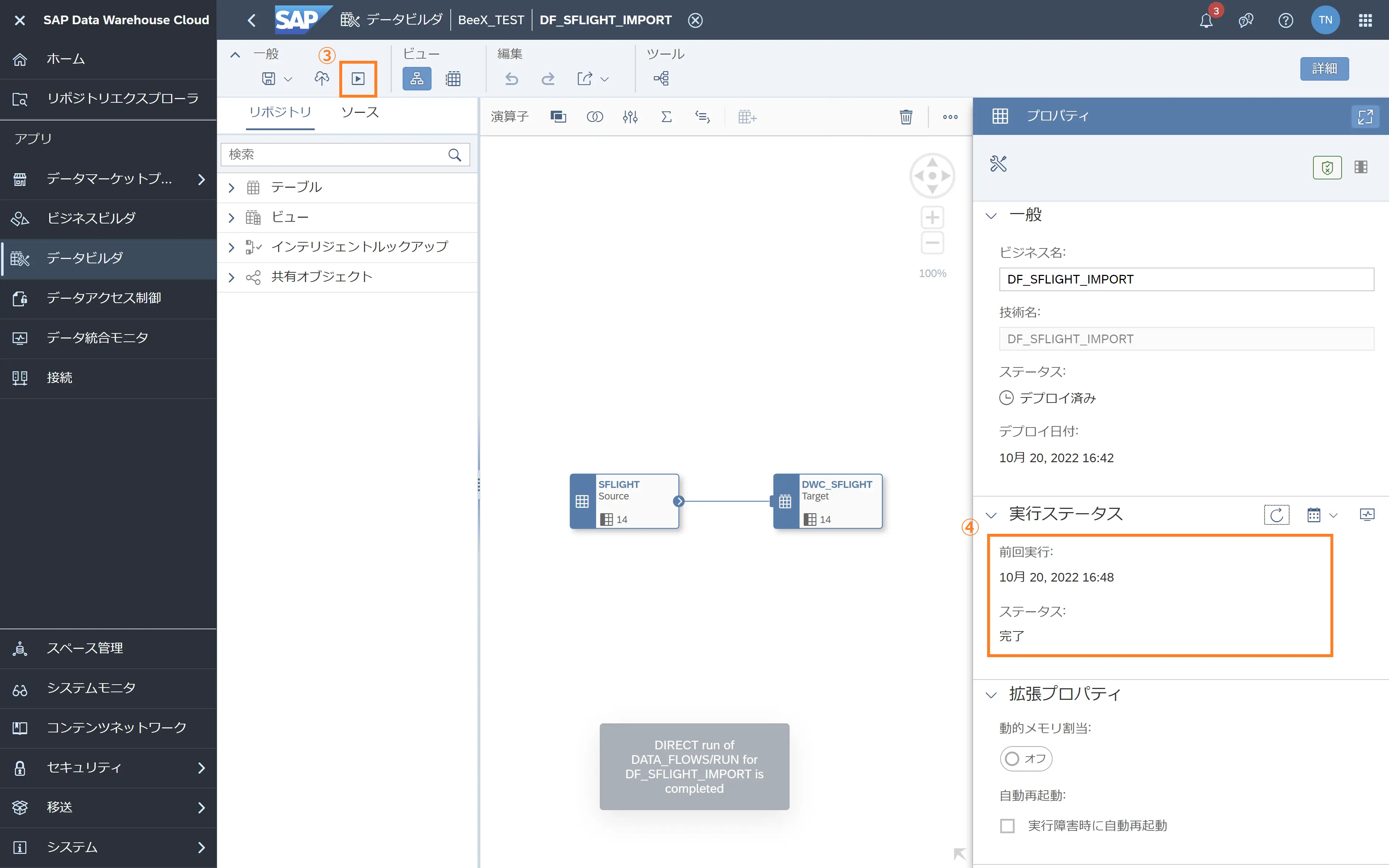Click the Save icon in toolbar

pyautogui.click(x=269, y=78)
